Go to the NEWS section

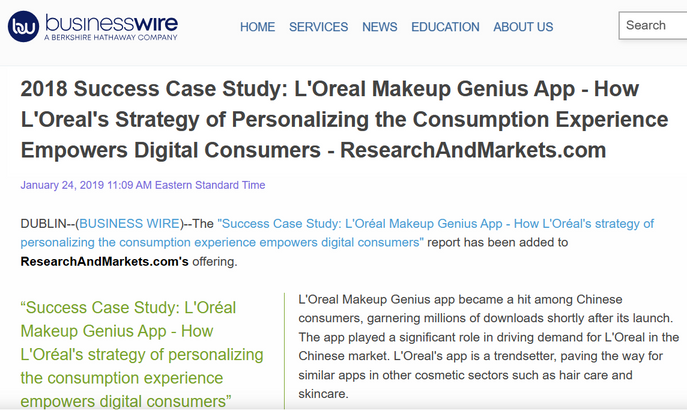[379, 27]
